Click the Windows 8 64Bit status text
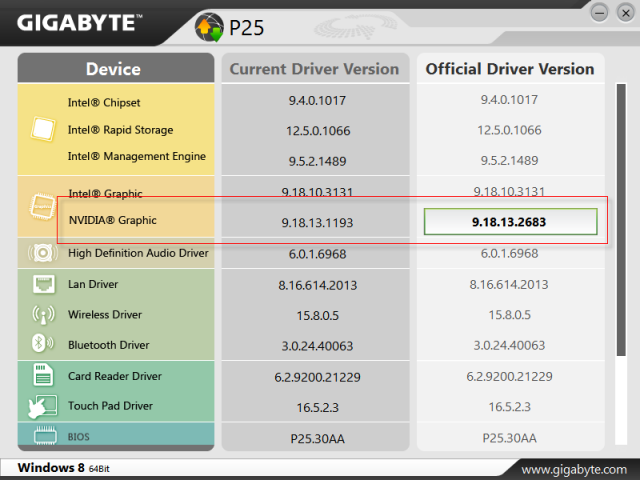 [x=63, y=468]
